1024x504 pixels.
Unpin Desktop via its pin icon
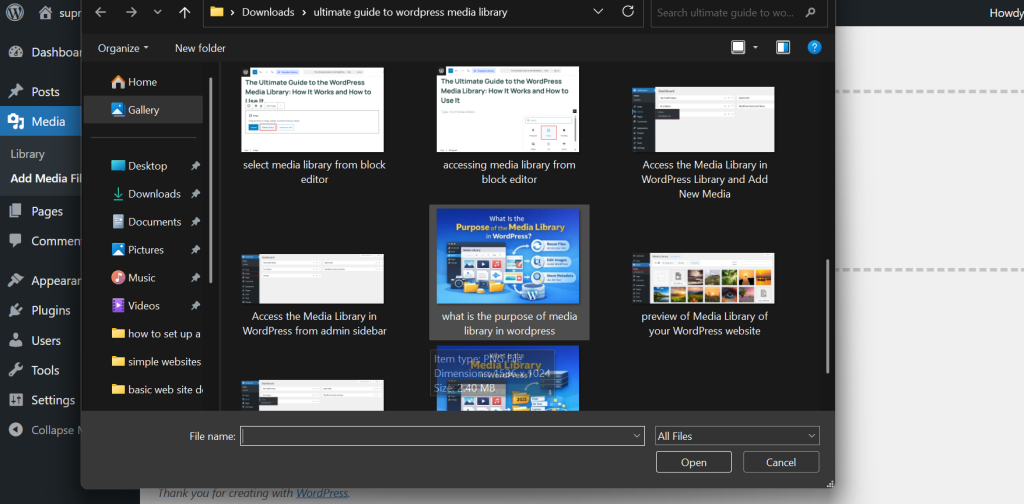pos(195,166)
